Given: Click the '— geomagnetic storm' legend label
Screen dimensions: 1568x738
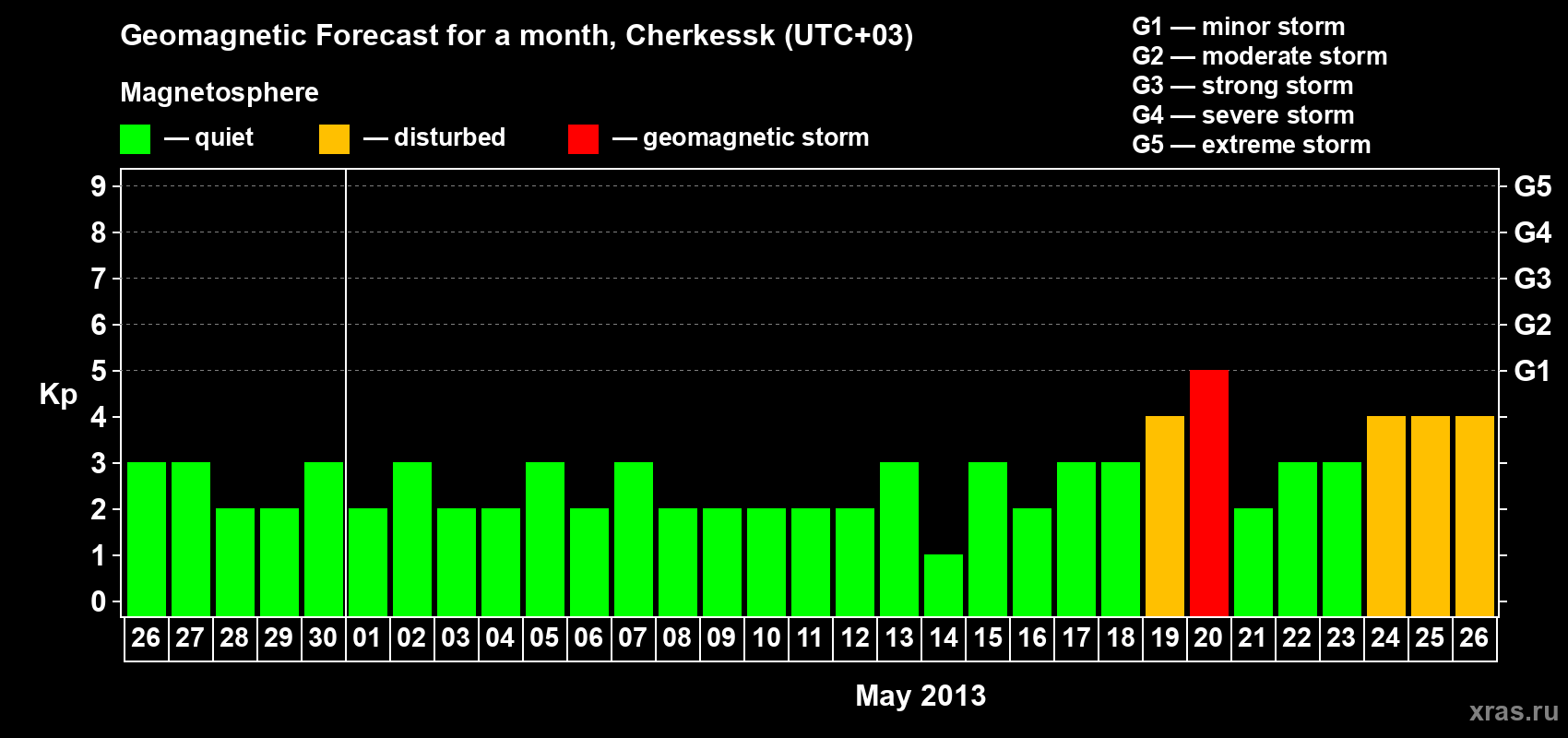Looking at the screenshot, I should click(x=741, y=137).
